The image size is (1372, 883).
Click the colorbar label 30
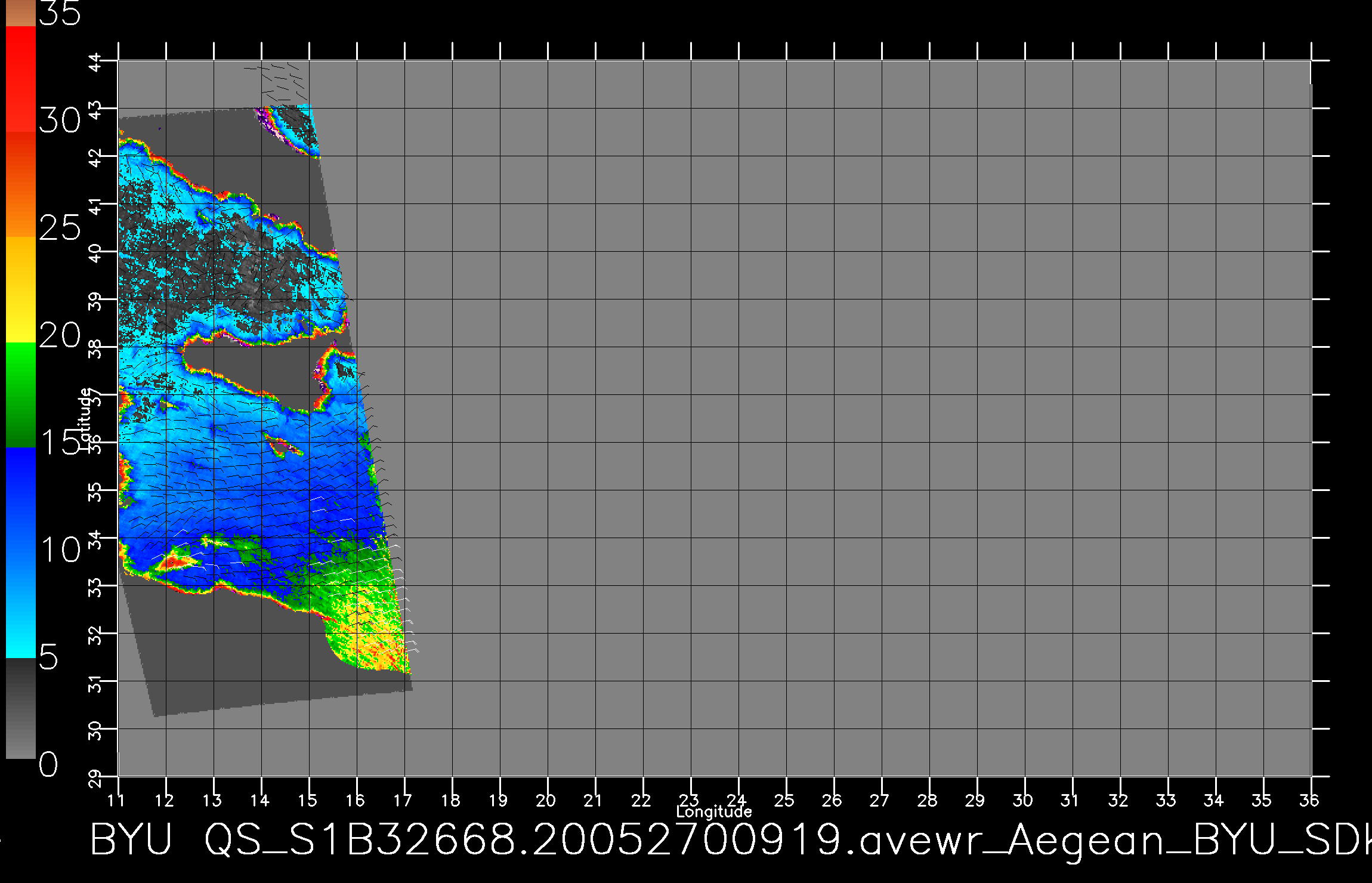point(60,121)
